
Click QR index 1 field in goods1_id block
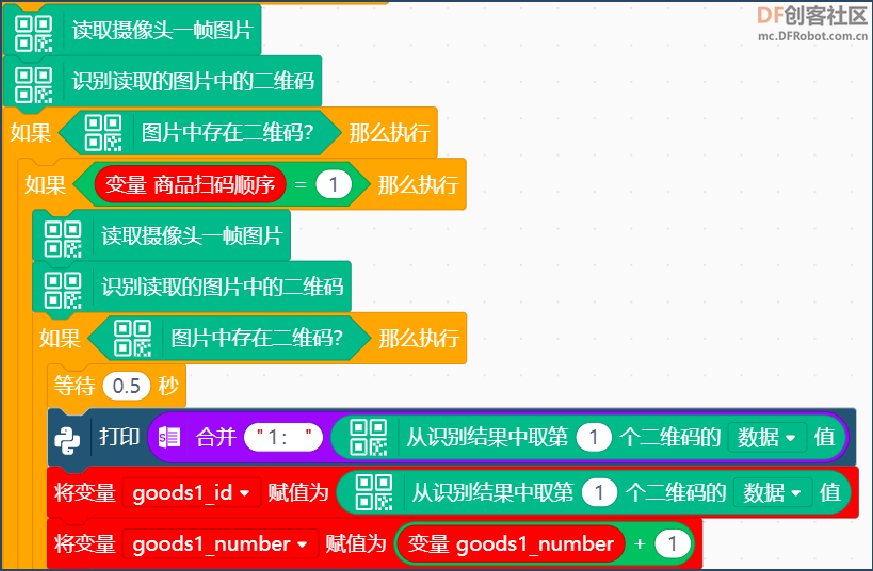[x=599, y=493]
